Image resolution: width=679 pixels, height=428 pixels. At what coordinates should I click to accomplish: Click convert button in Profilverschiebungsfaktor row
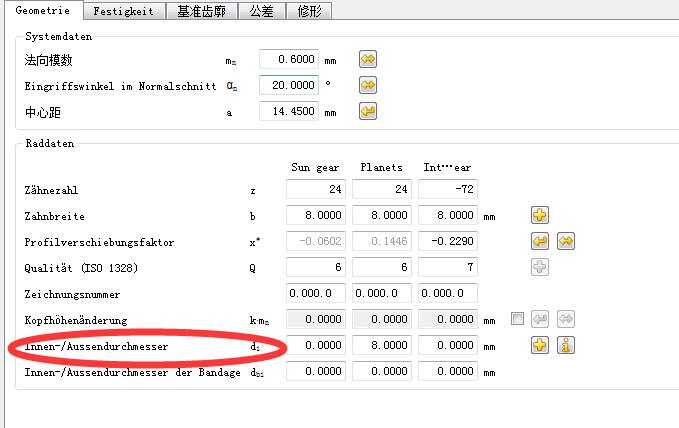[565, 242]
